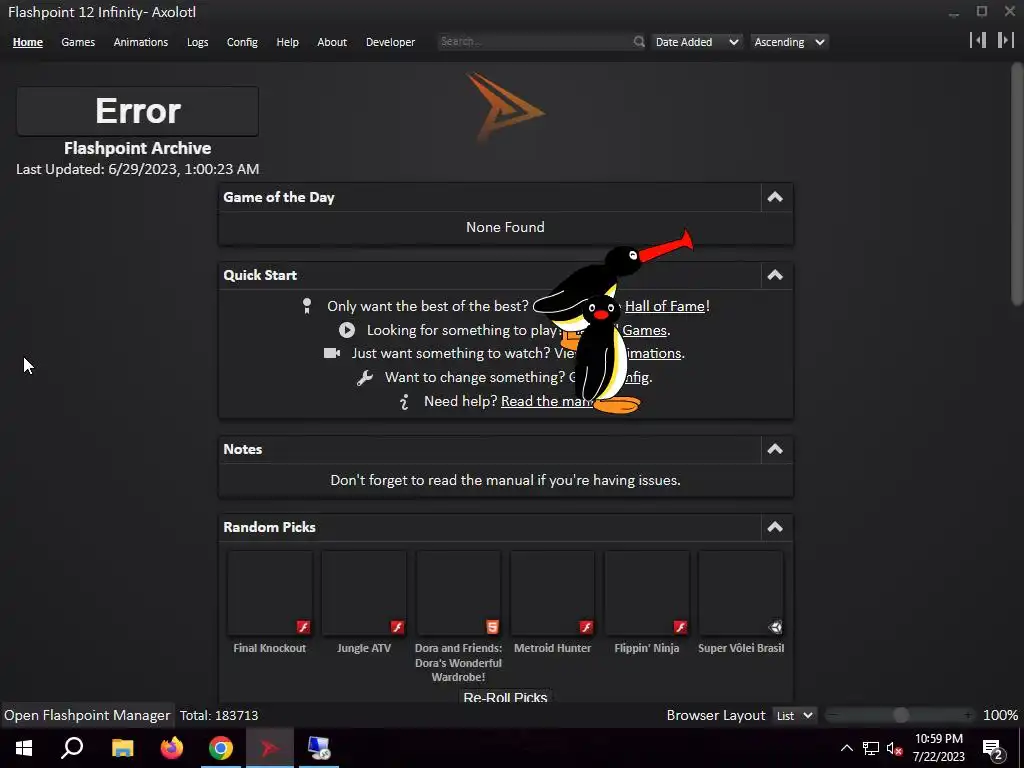The image size is (1024, 768).
Task: Click the Read the manual link
Action: coord(546,401)
